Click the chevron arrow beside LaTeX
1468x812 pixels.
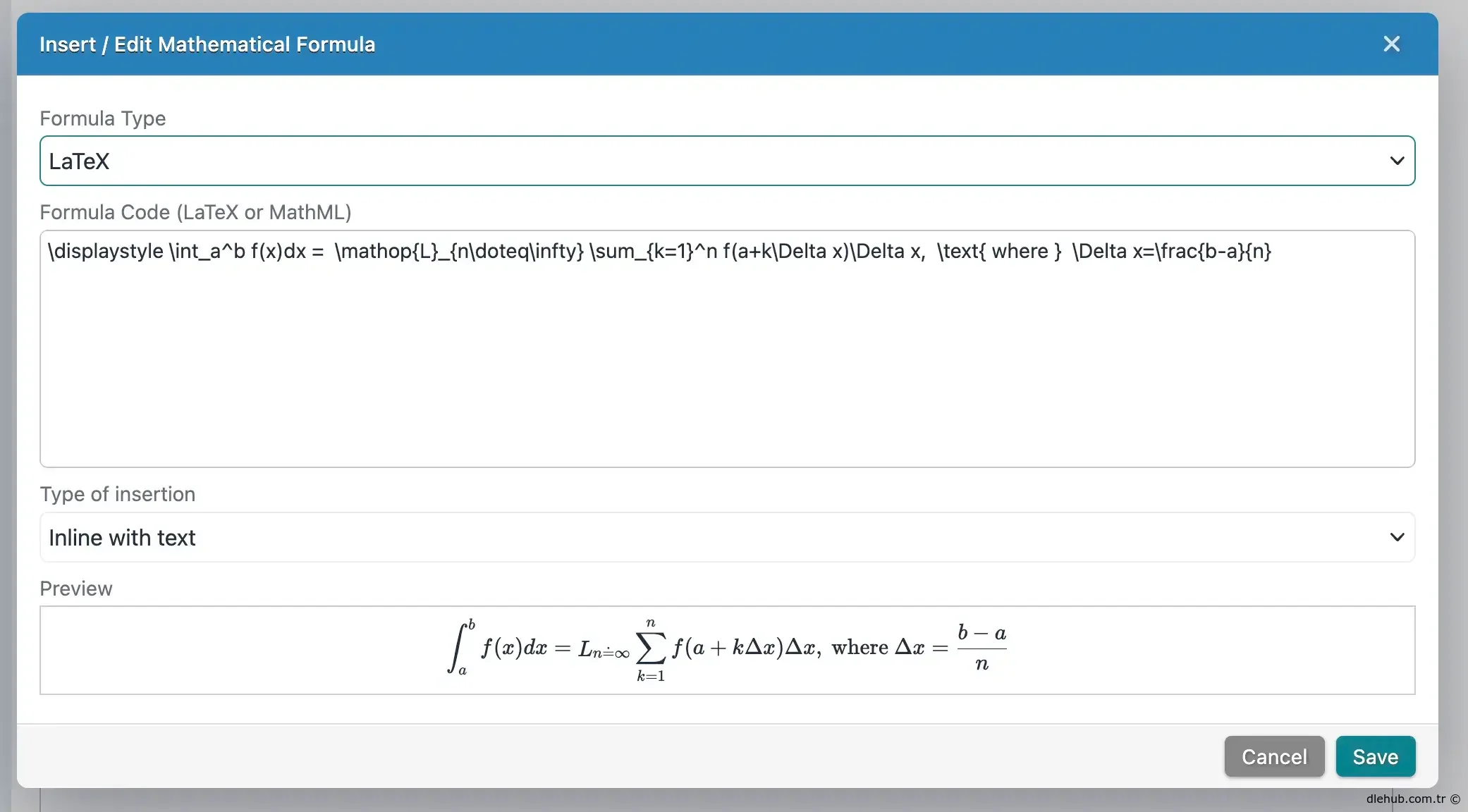[1396, 161]
